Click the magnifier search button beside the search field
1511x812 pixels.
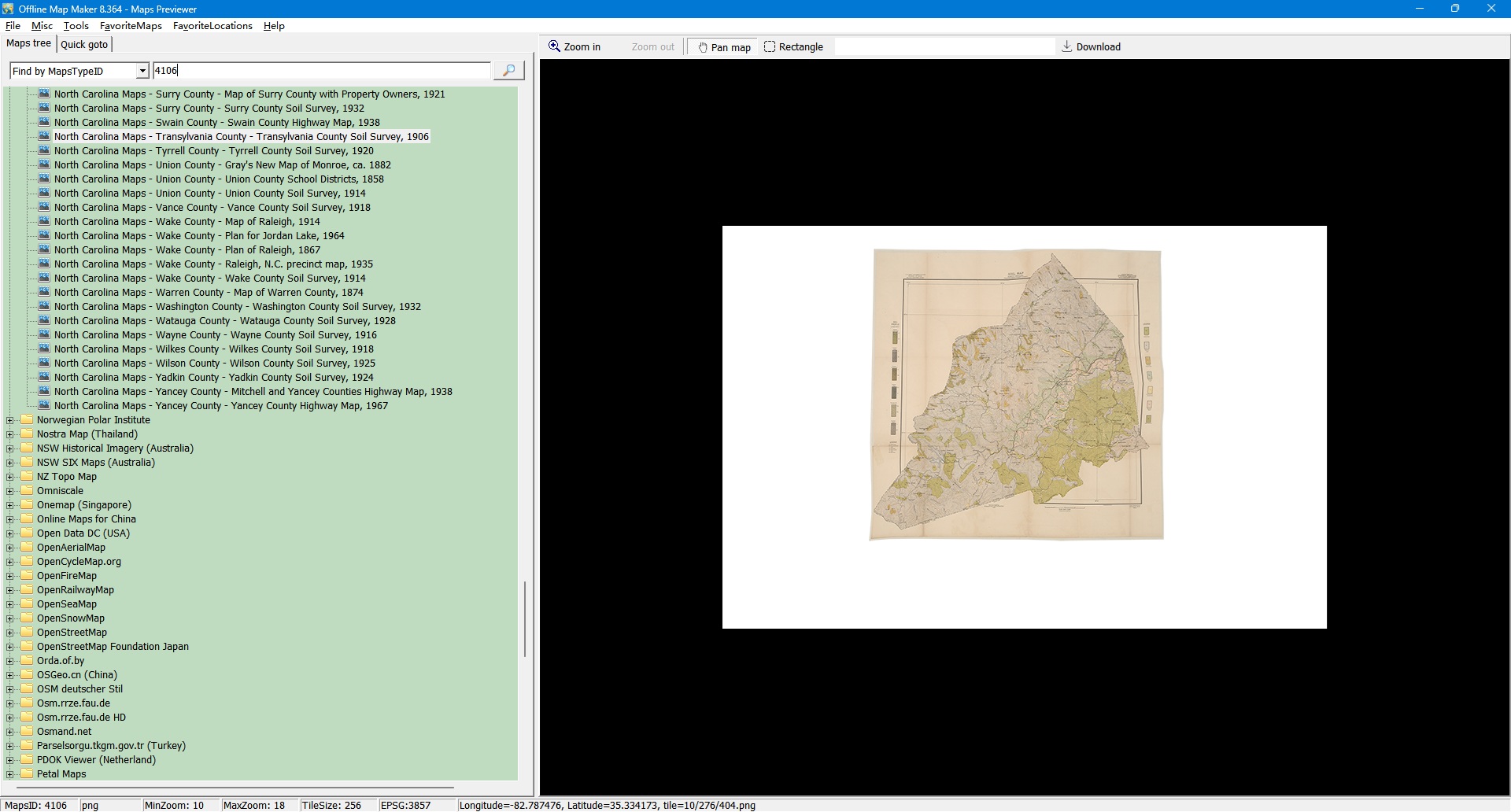508,71
